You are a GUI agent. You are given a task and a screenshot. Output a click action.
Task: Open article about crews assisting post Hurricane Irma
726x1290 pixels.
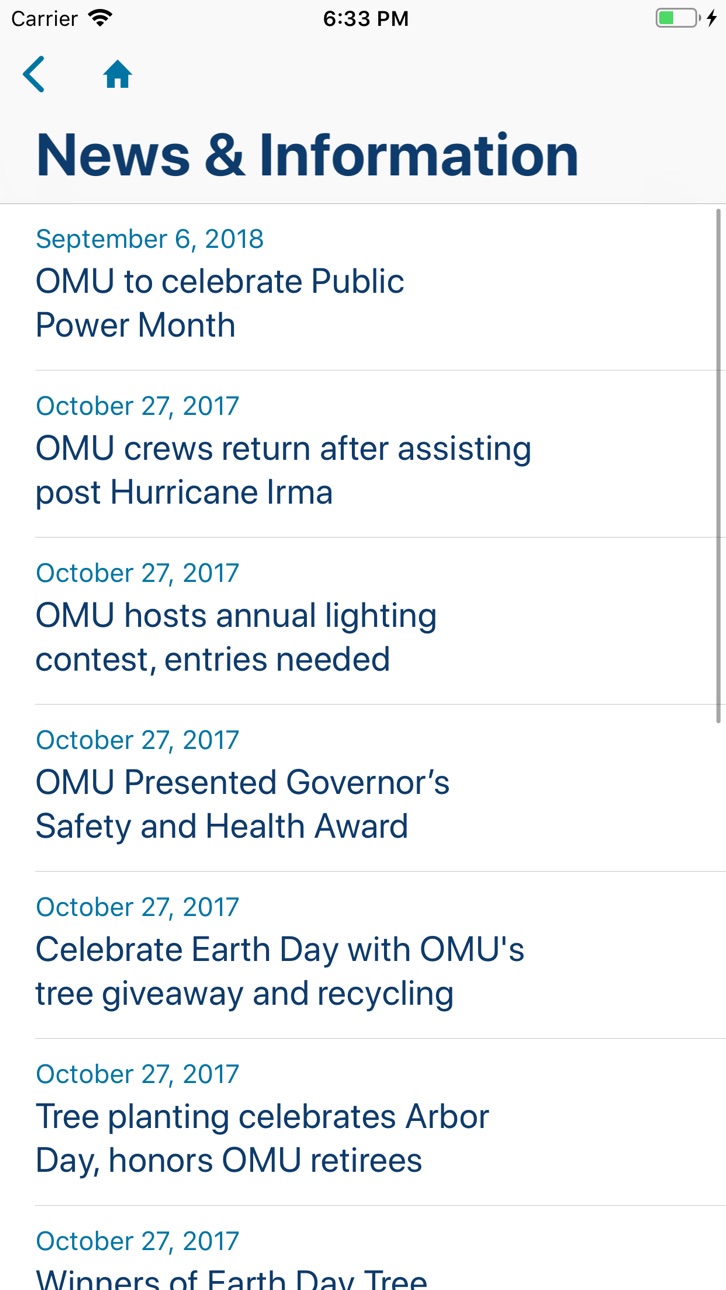point(363,454)
